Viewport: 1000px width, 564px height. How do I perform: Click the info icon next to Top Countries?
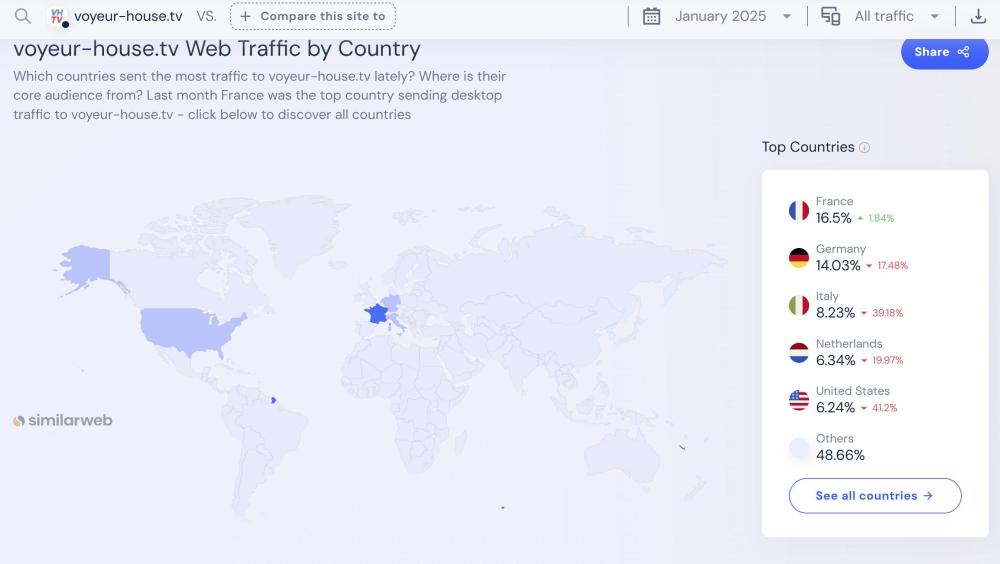pyautogui.click(x=865, y=148)
